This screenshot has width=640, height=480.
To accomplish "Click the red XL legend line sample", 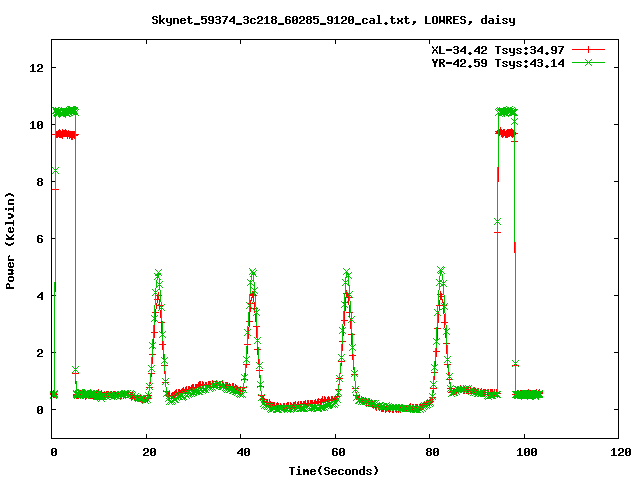I will click(588, 50).
